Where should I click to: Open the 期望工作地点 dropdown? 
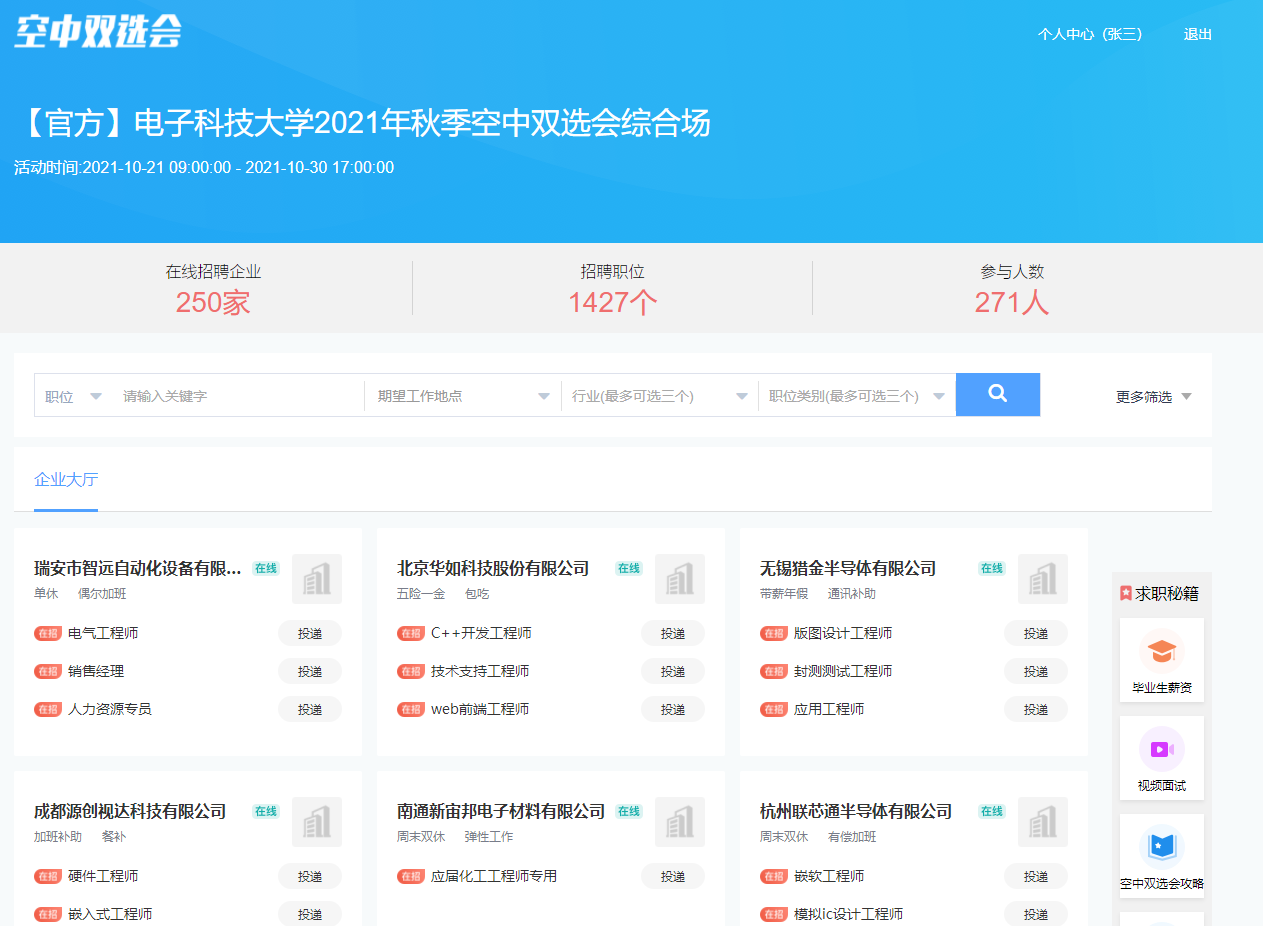(462, 394)
